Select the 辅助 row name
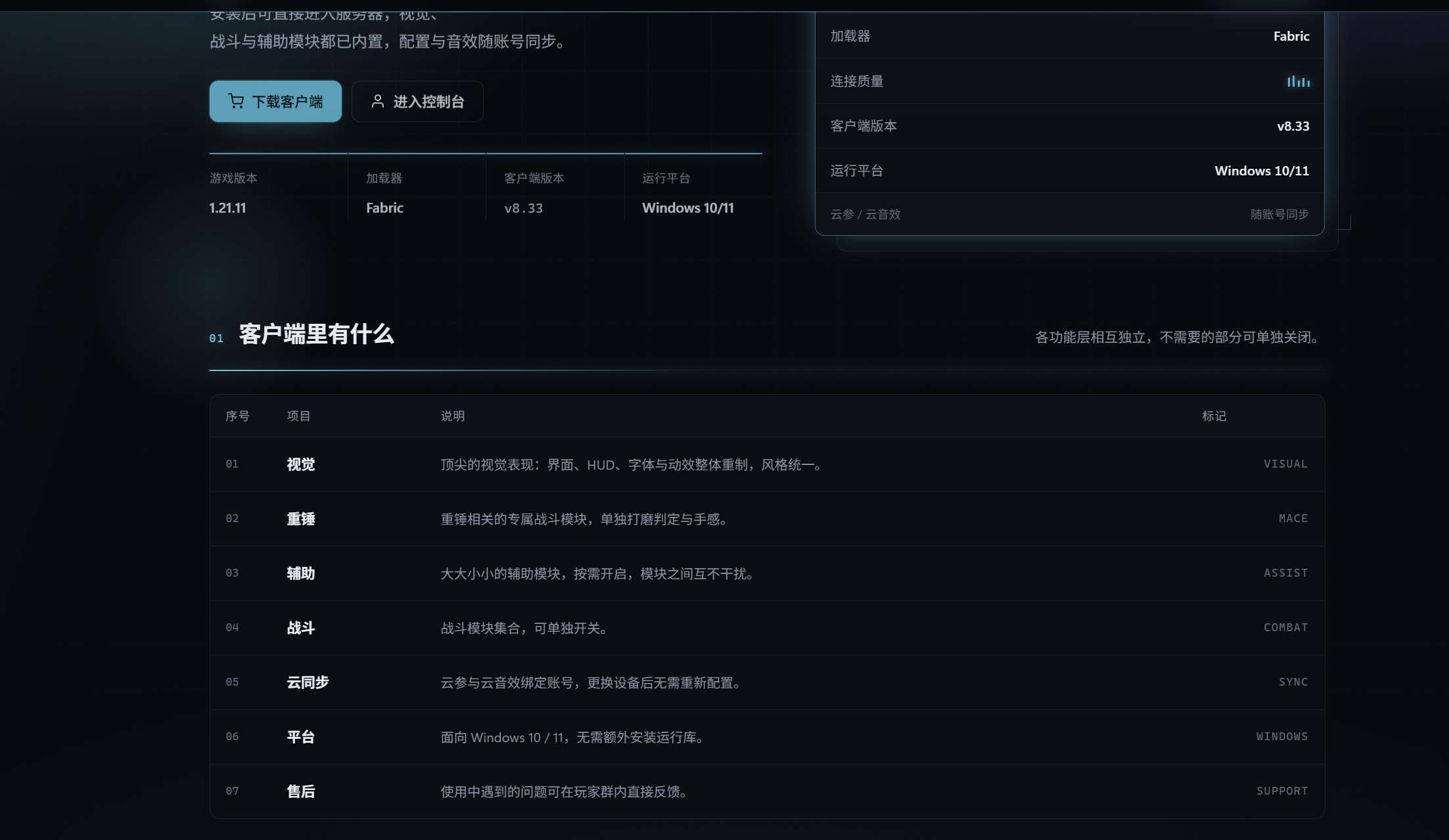1449x840 pixels. [x=301, y=573]
